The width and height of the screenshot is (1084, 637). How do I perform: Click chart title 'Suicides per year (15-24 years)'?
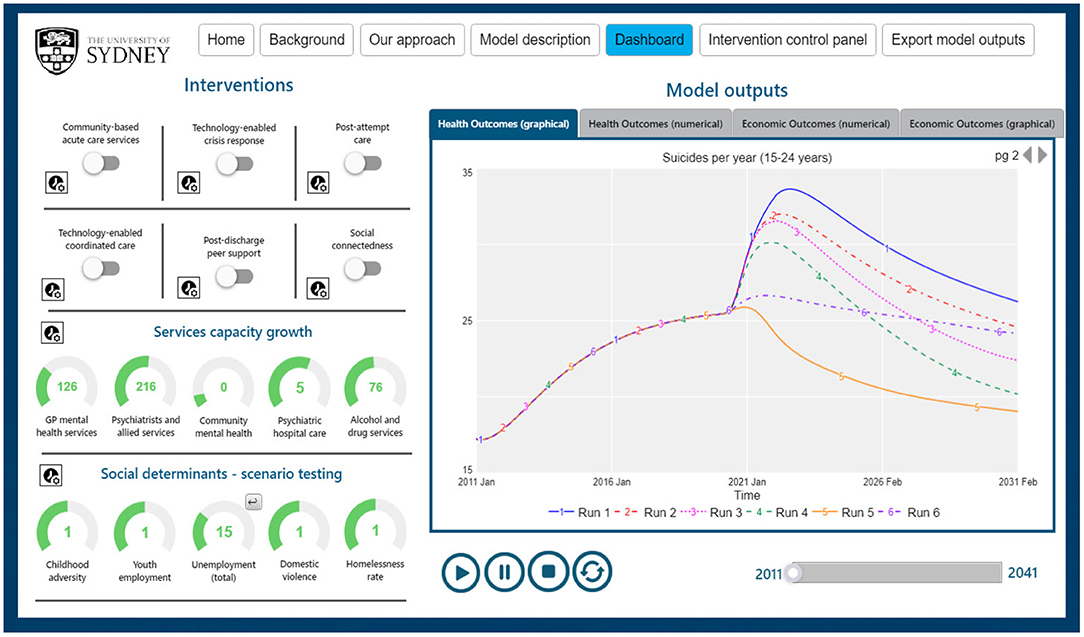click(x=747, y=158)
